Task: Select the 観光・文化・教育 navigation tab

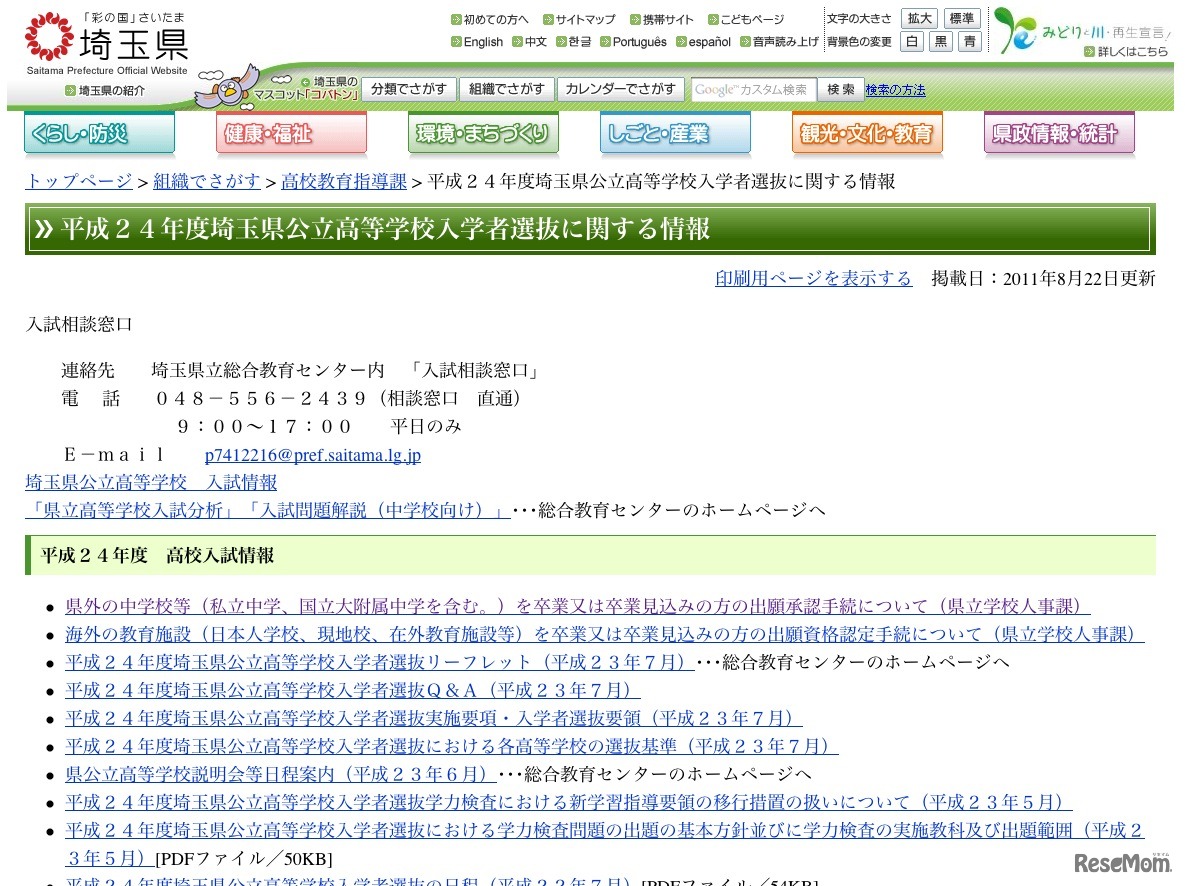Action: pyautogui.click(x=866, y=131)
